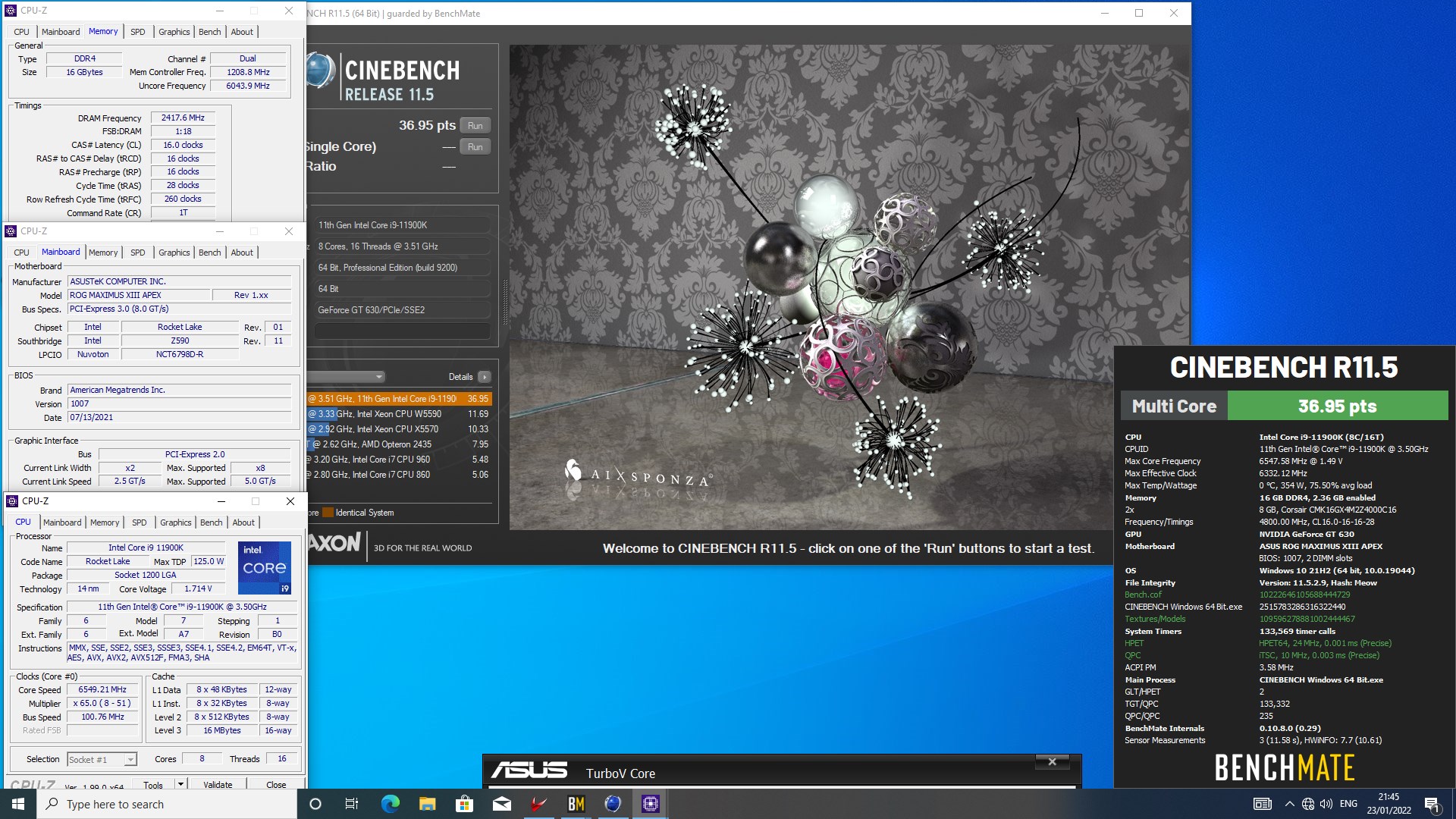Screen dimensions: 1456x819
Task: Click the orange Identical System legend swatch
Action: click(328, 513)
